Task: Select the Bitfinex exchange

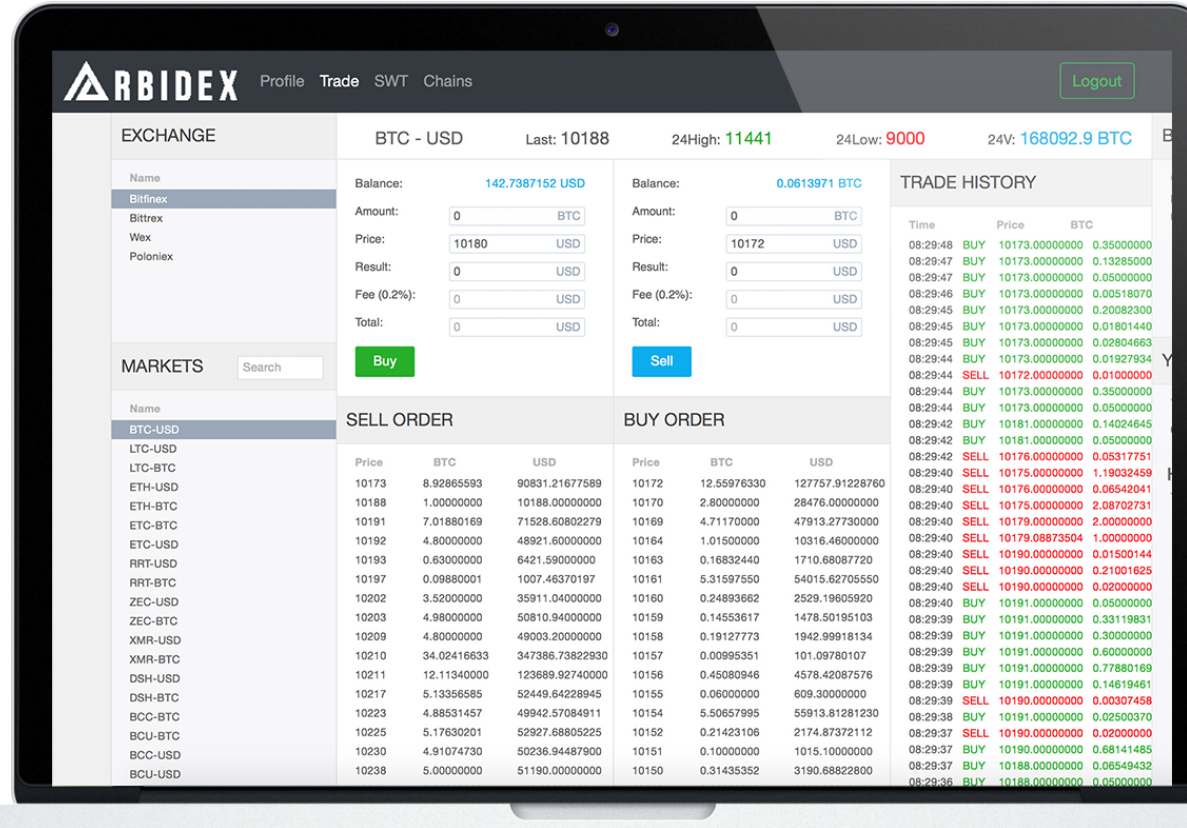Action: 223,199
